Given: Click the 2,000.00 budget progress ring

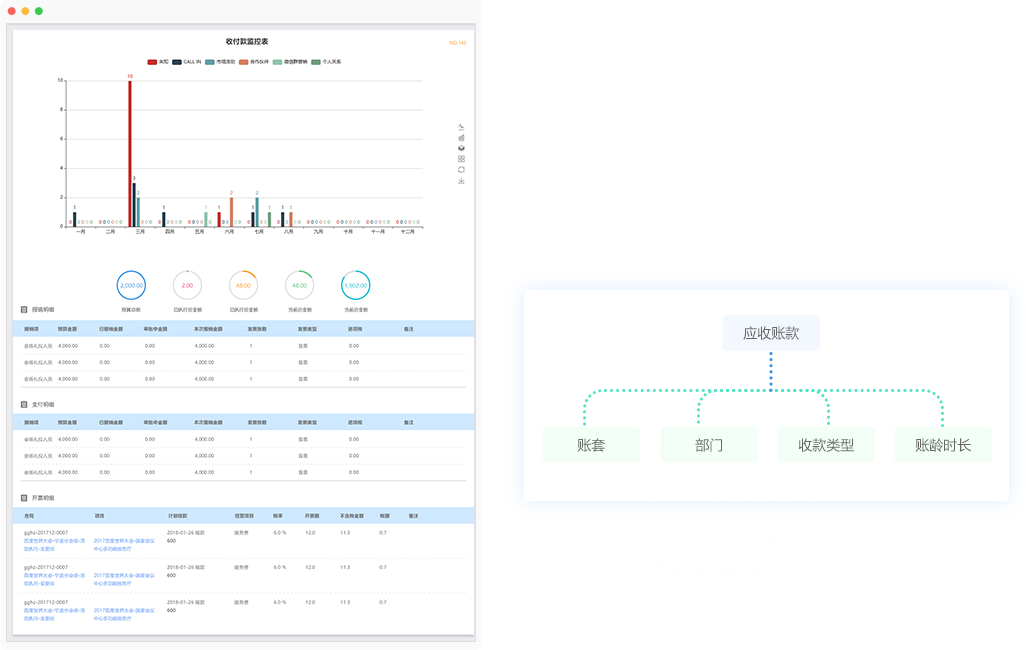Looking at the screenshot, I should click(x=131, y=285).
